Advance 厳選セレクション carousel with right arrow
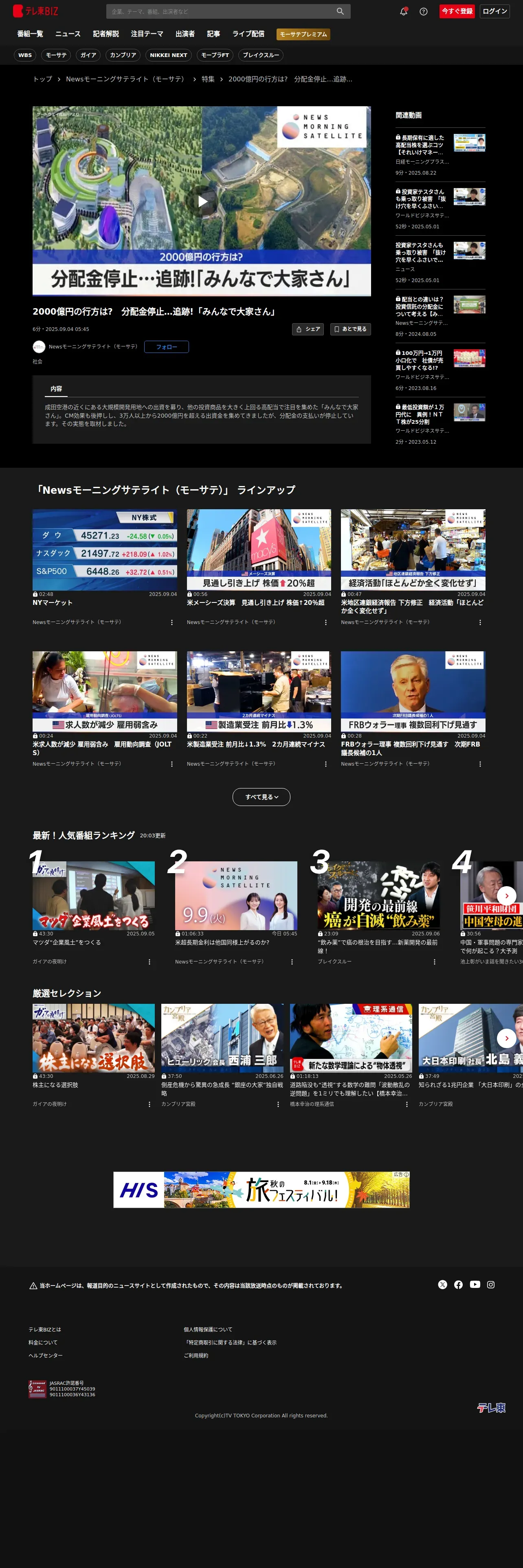Viewport: 523px width, 1568px height. coord(507,1038)
